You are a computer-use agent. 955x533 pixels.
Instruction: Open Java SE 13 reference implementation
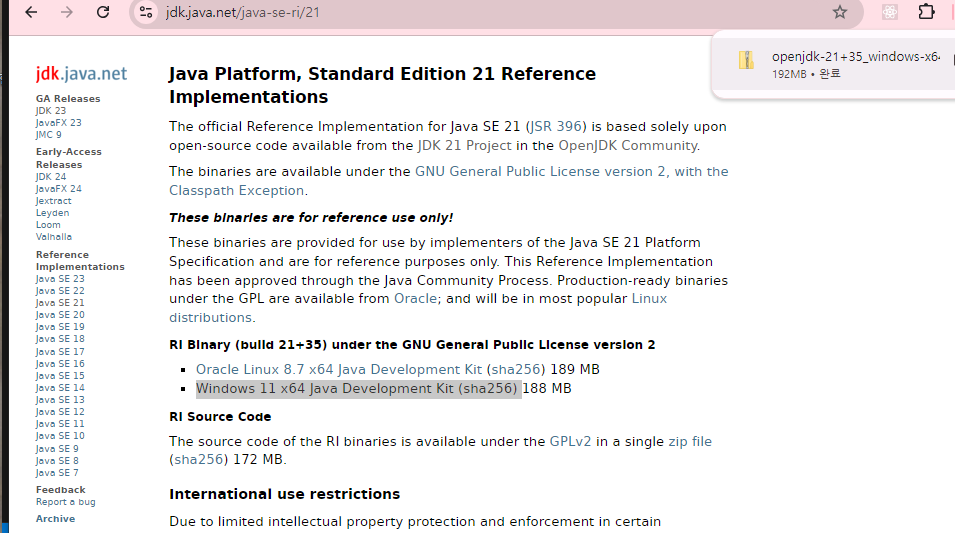pos(60,400)
